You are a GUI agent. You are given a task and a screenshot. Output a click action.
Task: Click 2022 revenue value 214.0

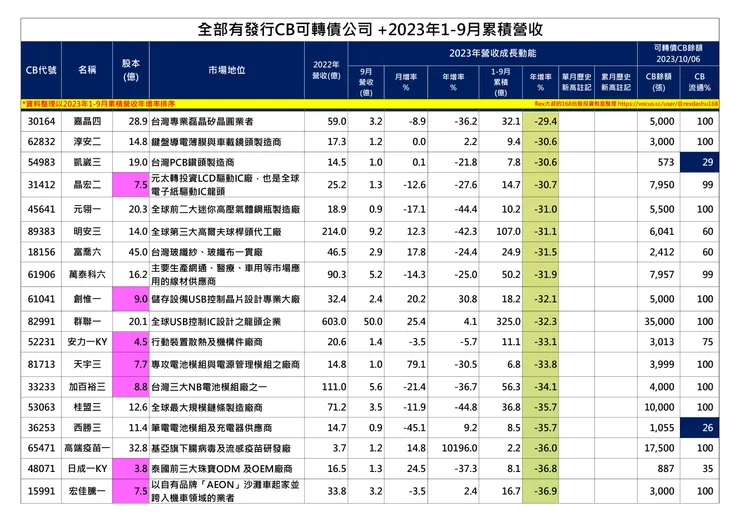point(334,231)
